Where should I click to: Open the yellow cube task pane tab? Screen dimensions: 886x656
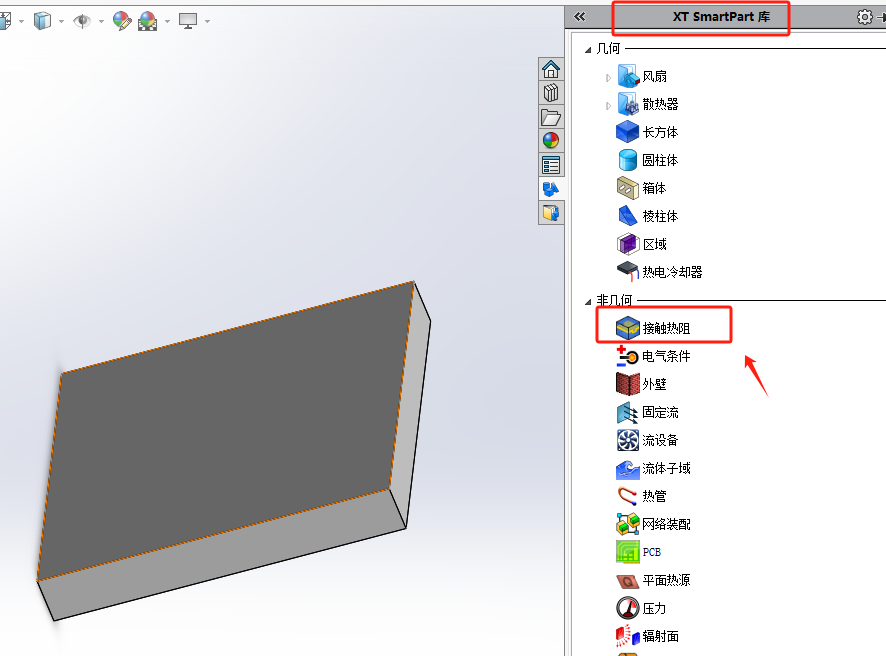(551, 213)
